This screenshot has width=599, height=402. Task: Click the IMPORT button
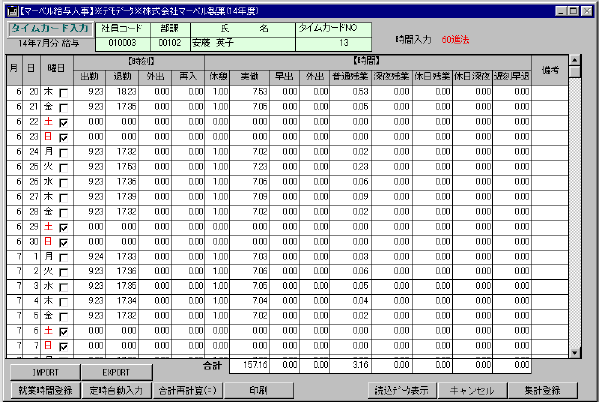pyautogui.click(x=45, y=372)
